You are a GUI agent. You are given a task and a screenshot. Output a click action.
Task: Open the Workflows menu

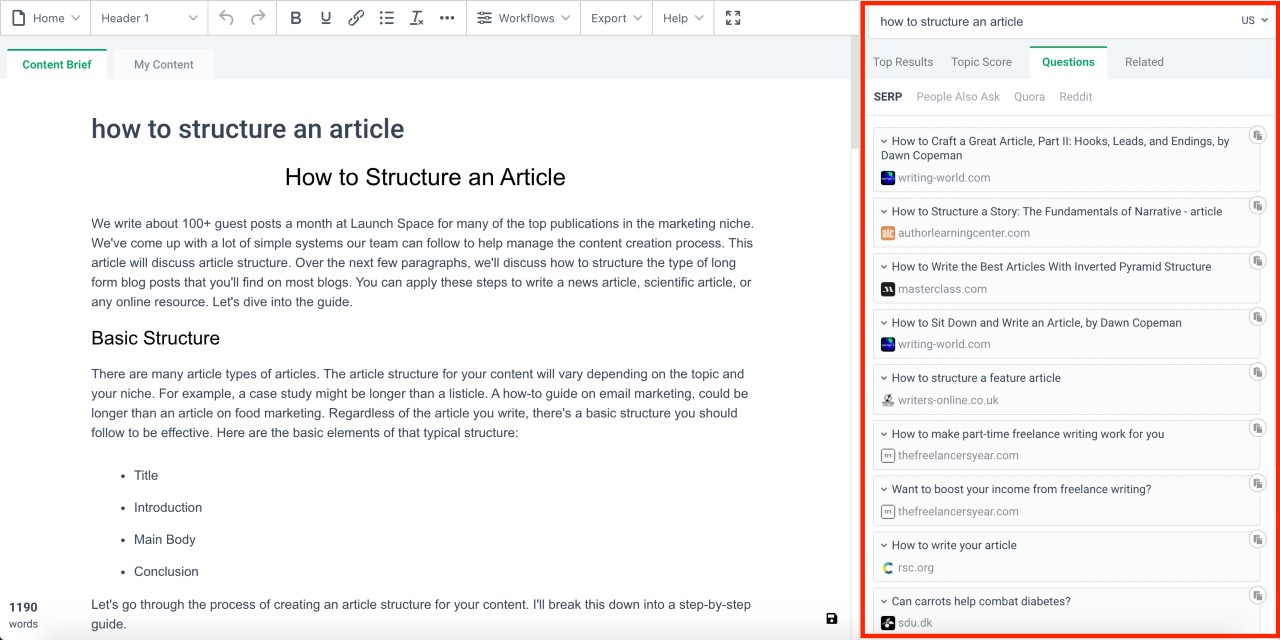pyautogui.click(x=523, y=17)
